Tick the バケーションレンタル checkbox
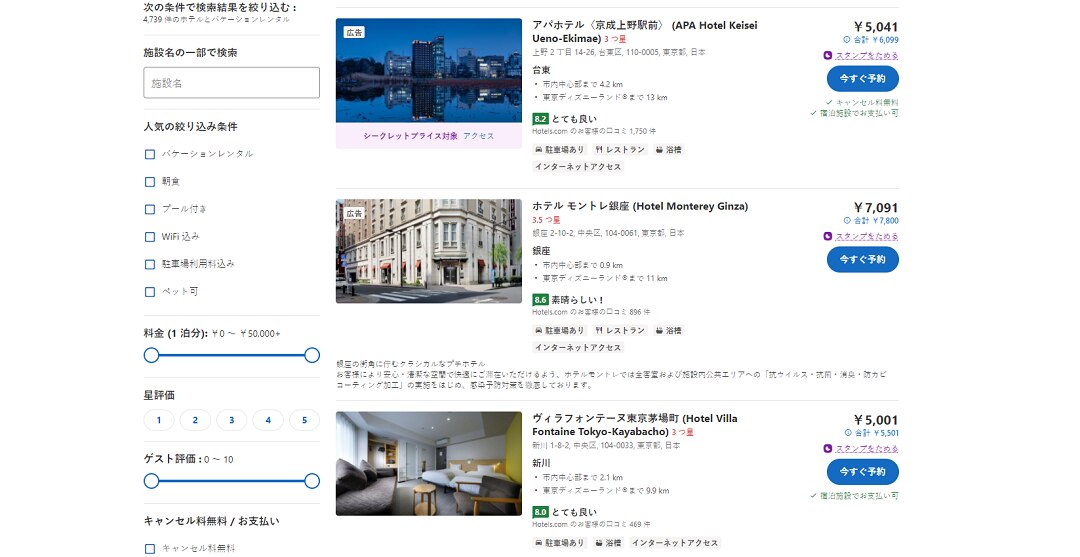The width and height of the screenshot is (1080, 557). click(x=150, y=154)
